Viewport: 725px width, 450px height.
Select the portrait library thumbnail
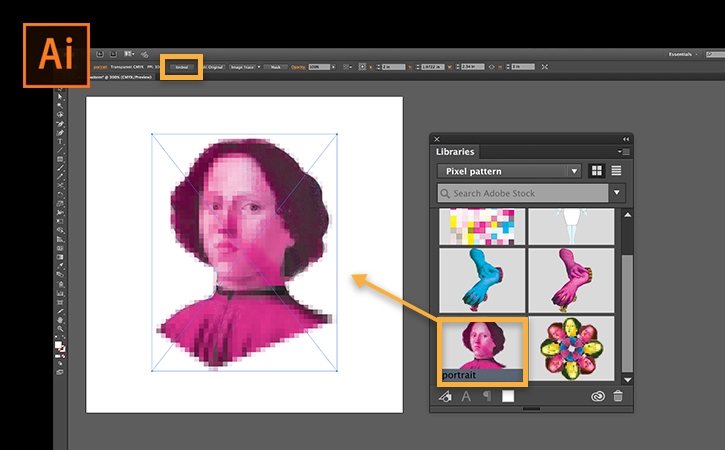pos(482,351)
